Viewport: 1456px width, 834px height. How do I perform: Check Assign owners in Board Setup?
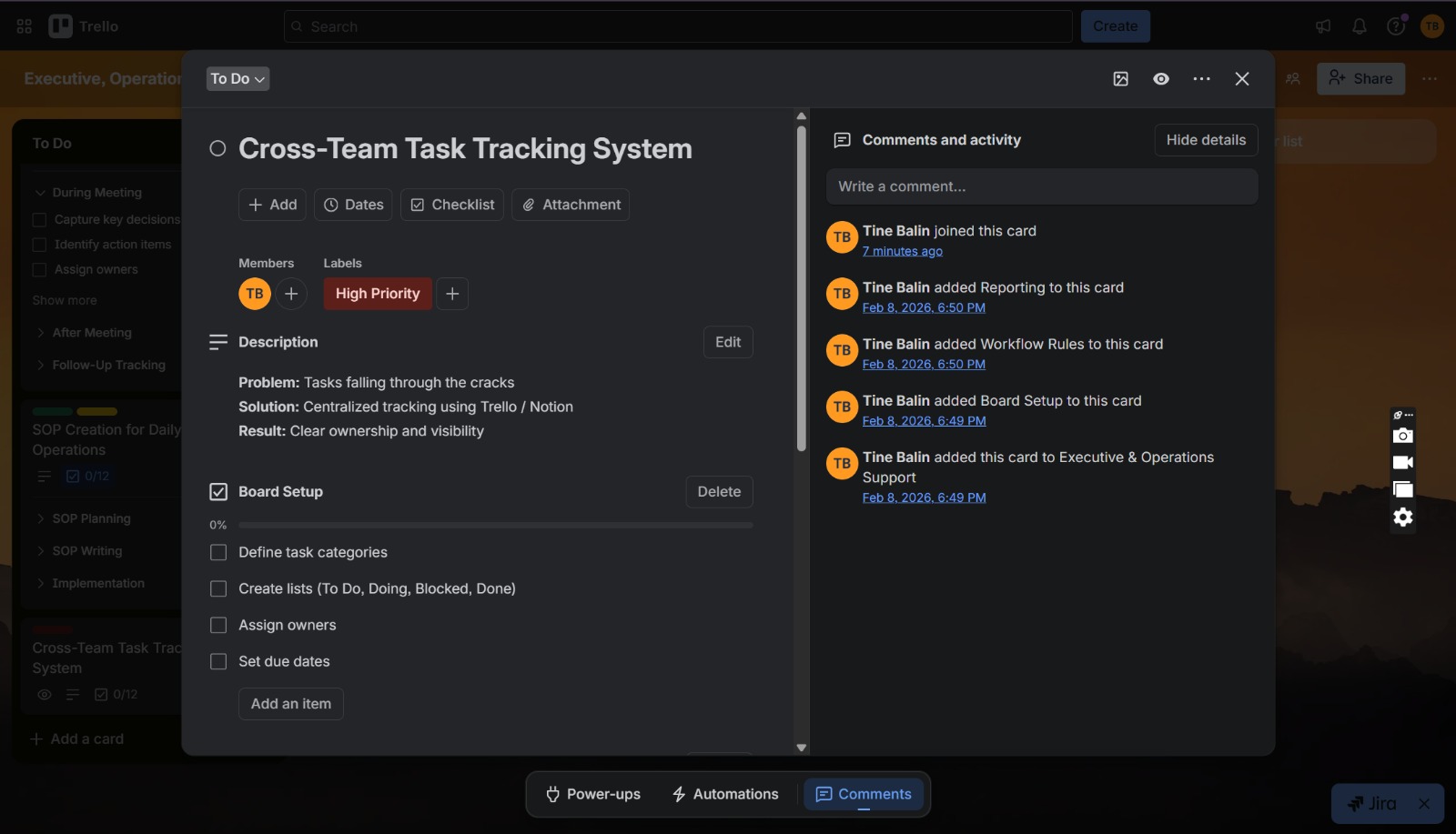pyautogui.click(x=218, y=626)
